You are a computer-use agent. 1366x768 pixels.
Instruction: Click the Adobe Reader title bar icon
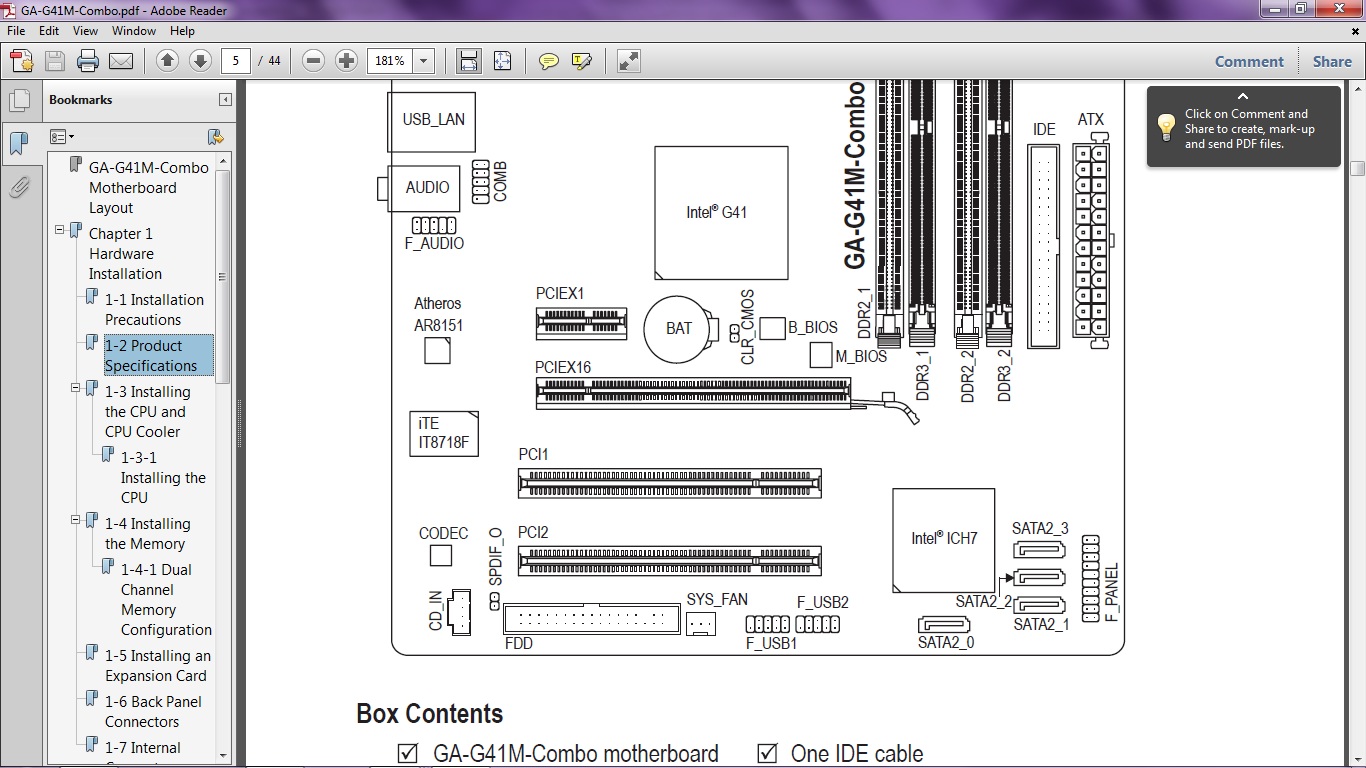click(x=9, y=9)
